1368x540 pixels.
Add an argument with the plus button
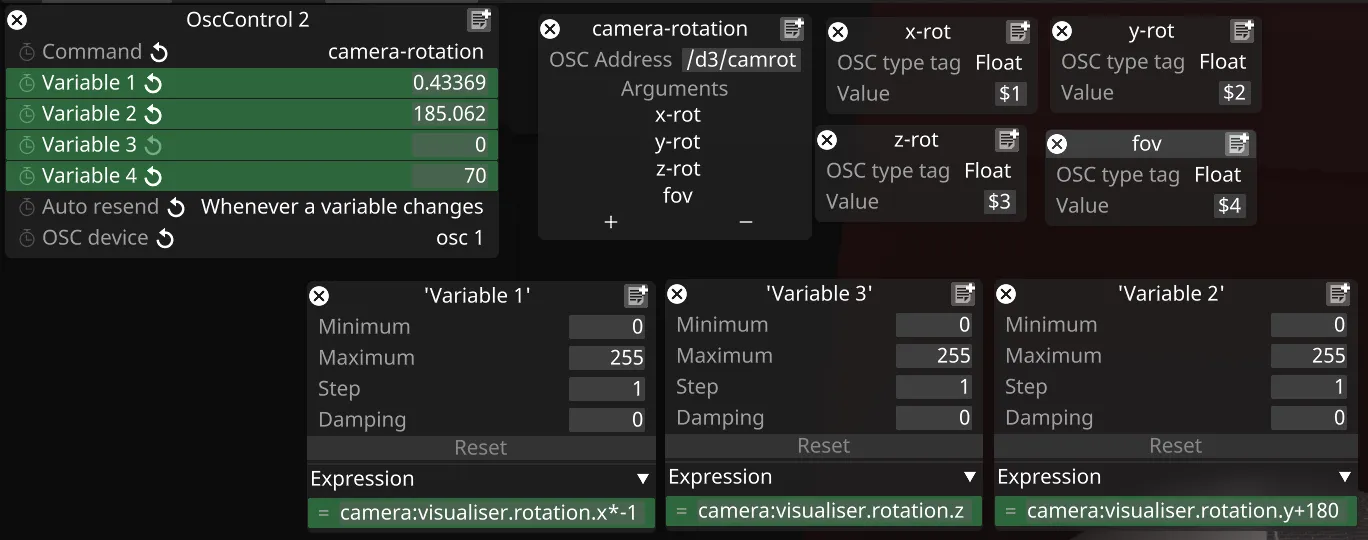611,222
